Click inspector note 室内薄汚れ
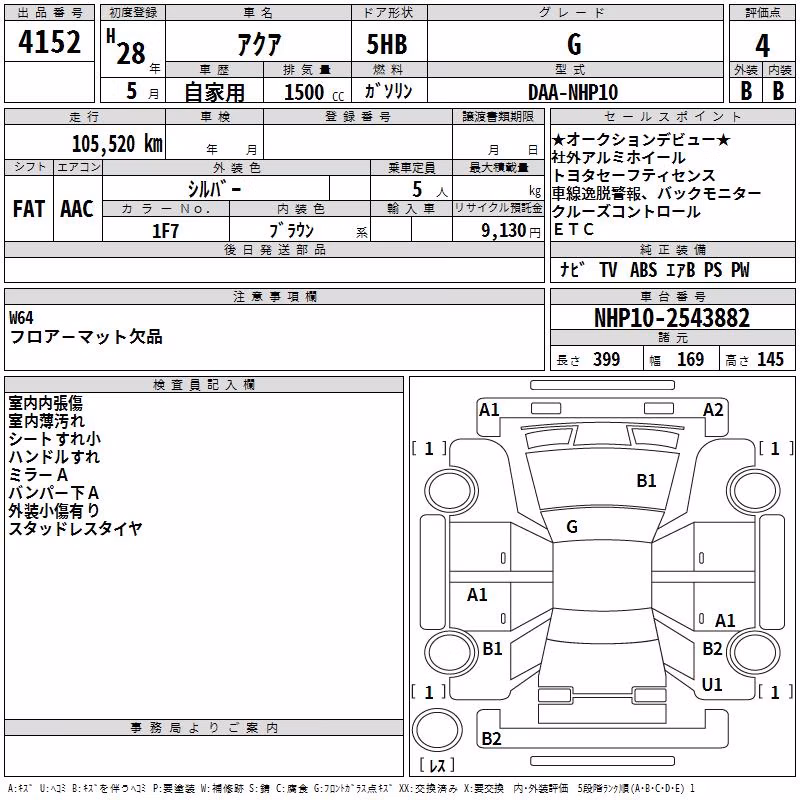800x800 pixels. [46, 421]
